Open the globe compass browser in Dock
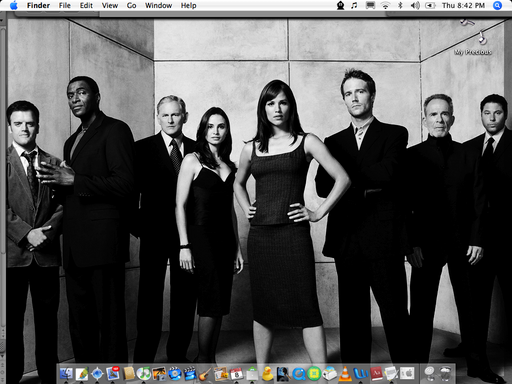 pyautogui.click(x=97, y=373)
